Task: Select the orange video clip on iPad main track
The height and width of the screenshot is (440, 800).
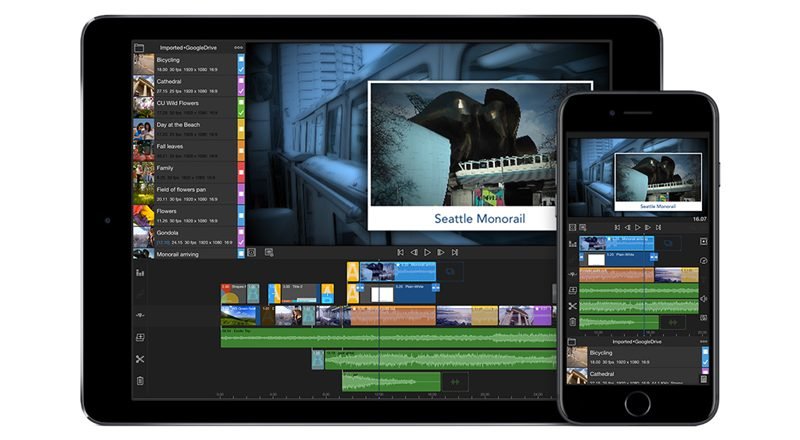Action: pyautogui.click(x=393, y=315)
